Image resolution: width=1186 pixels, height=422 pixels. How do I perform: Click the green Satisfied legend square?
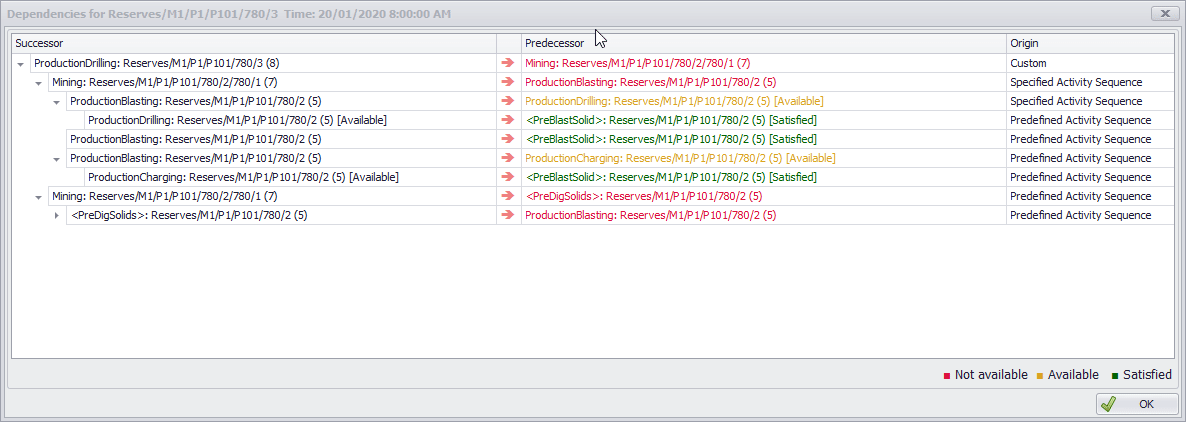tap(1113, 376)
